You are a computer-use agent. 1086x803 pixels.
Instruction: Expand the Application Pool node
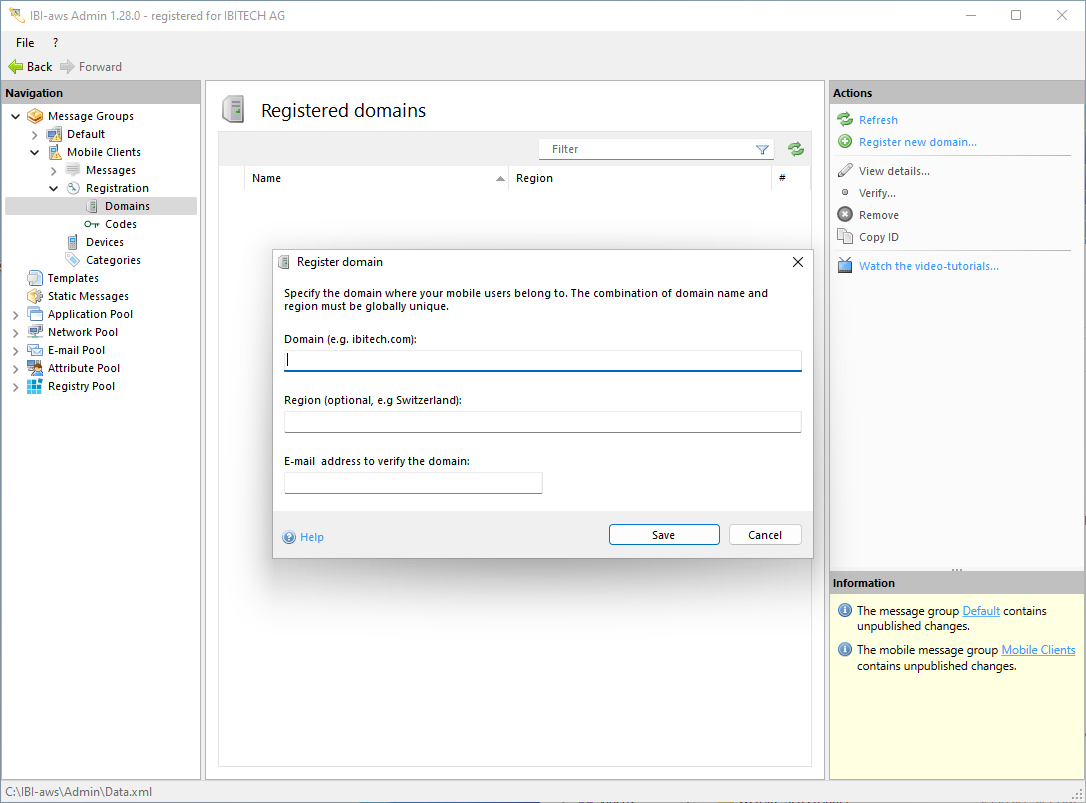(16, 314)
